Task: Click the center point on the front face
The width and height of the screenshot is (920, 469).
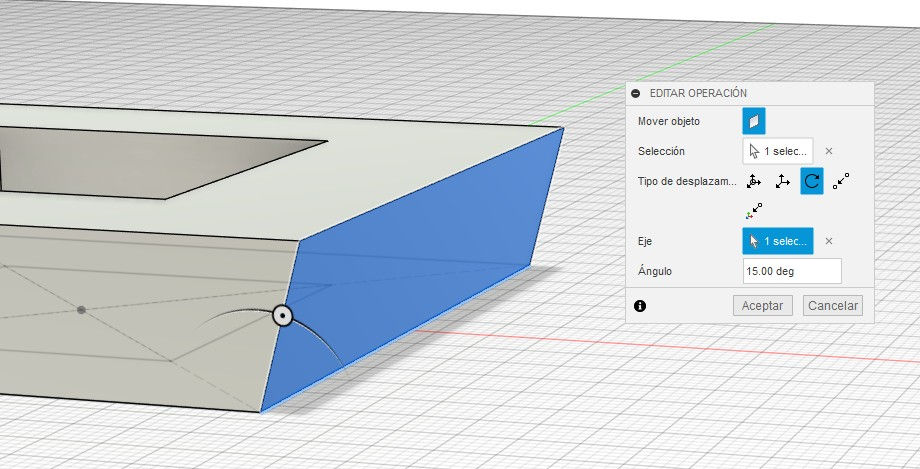Action: click(x=81, y=310)
